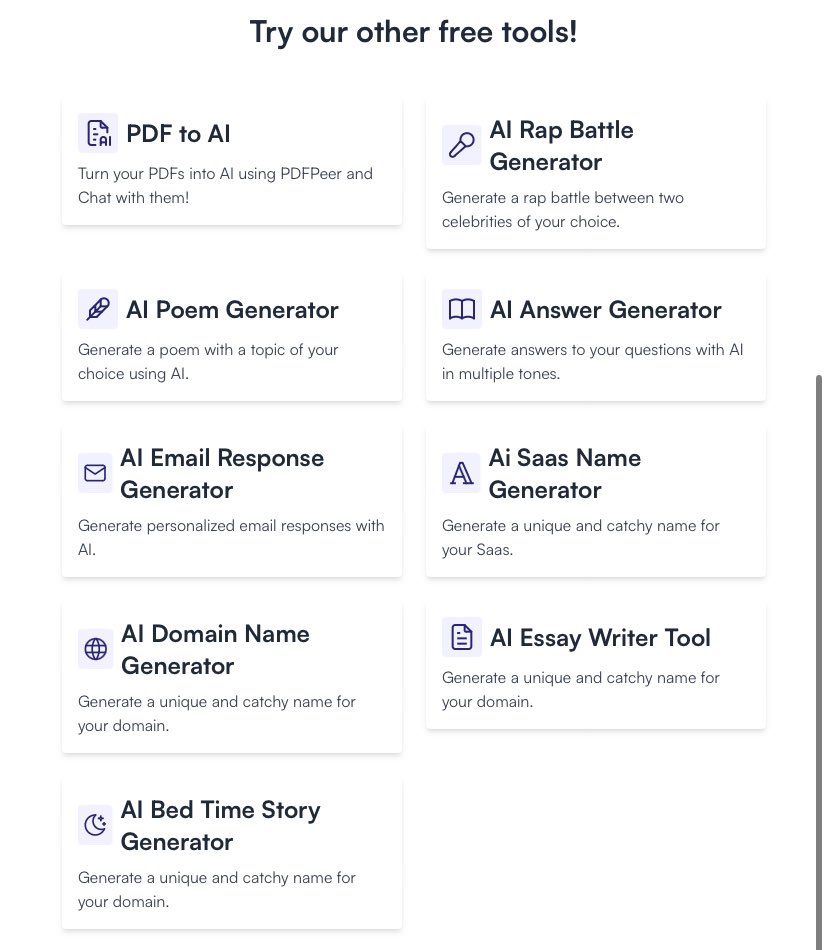Click the envelope Email Response icon
Viewport: 828px width, 950px height.
click(x=96, y=473)
